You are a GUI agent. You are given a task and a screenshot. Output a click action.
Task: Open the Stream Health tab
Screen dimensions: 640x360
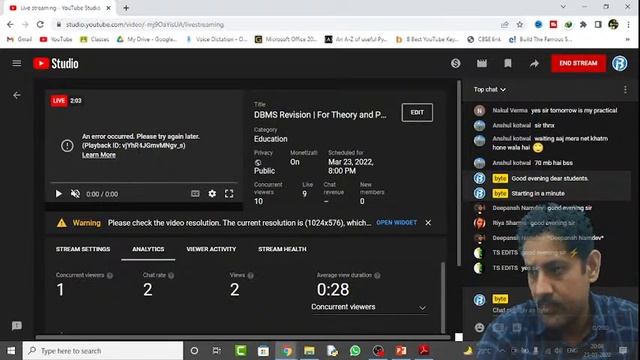(282, 249)
